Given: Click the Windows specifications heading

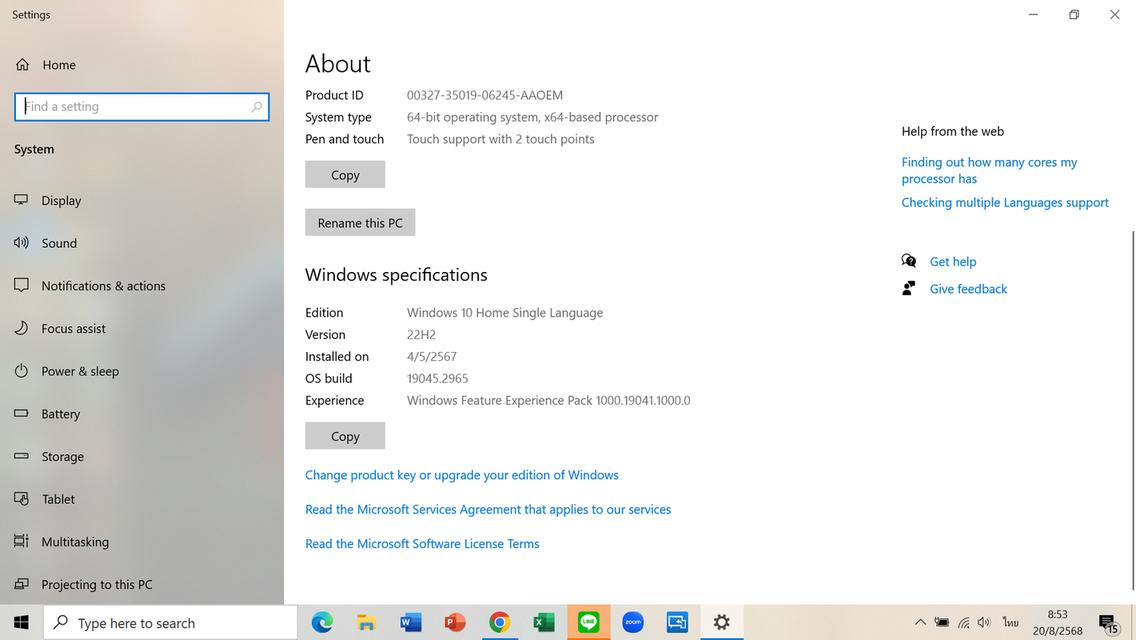Looking at the screenshot, I should click(396, 275).
